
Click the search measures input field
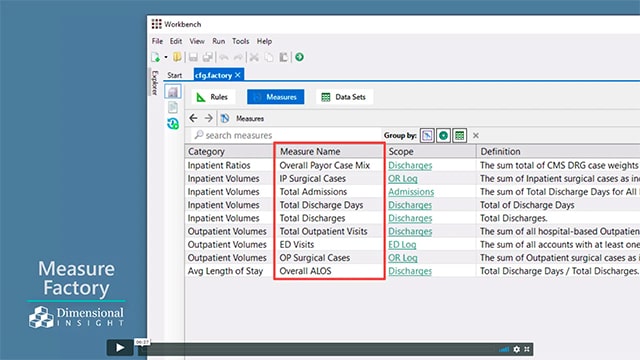tap(286, 135)
